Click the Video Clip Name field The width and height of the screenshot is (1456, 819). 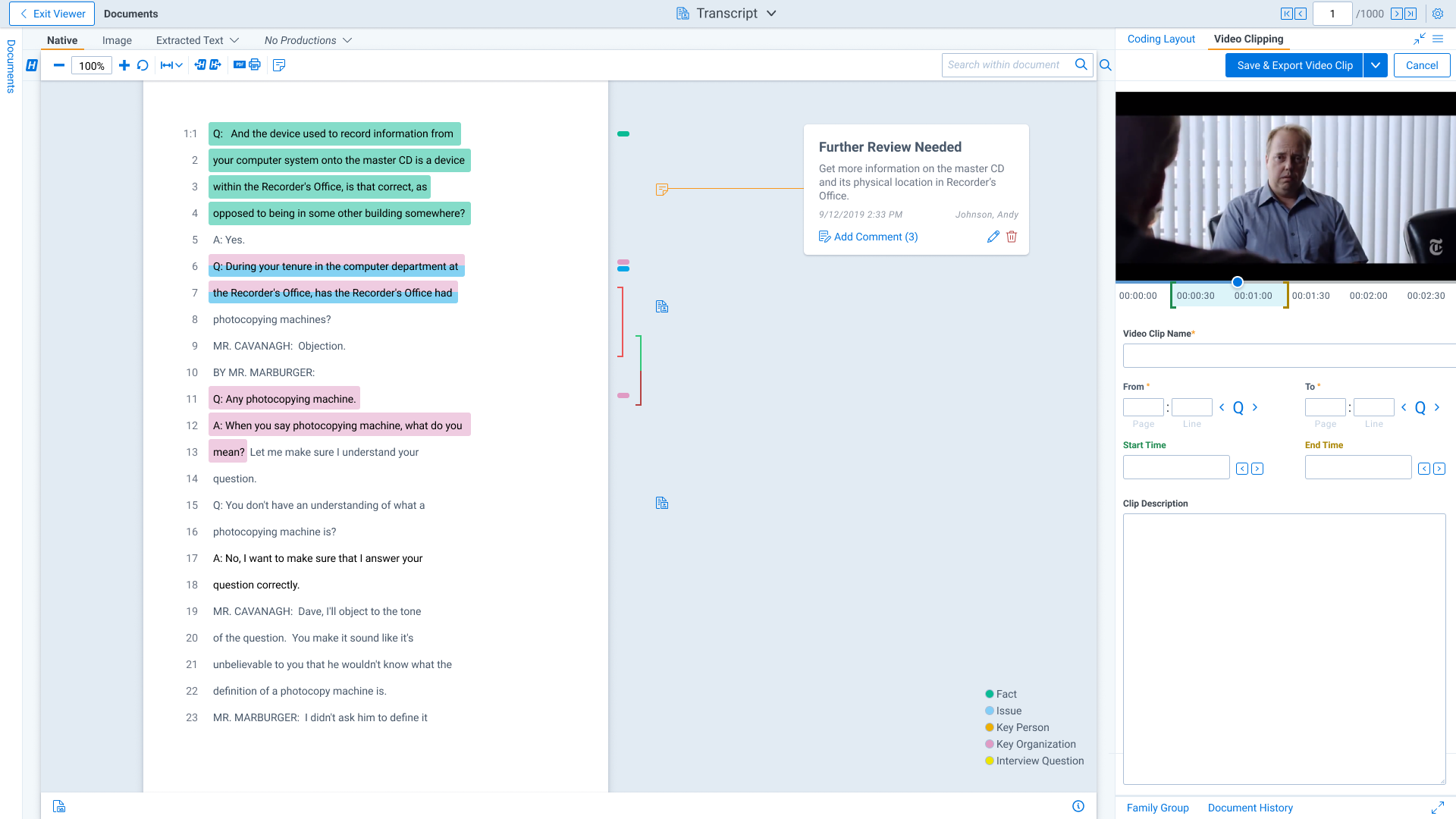[x=1289, y=356]
